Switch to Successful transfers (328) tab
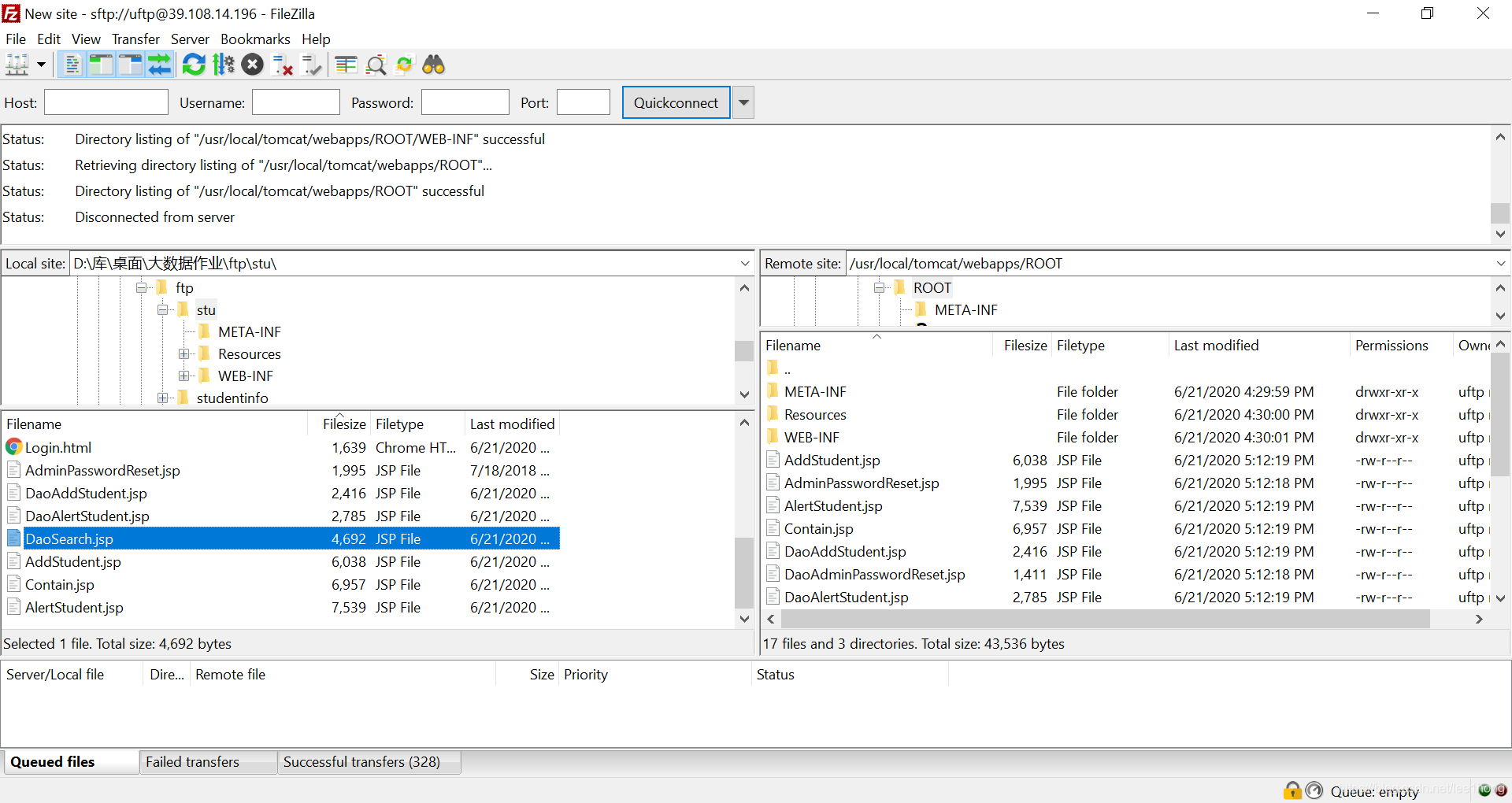The image size is (1512, 803). 369,761
